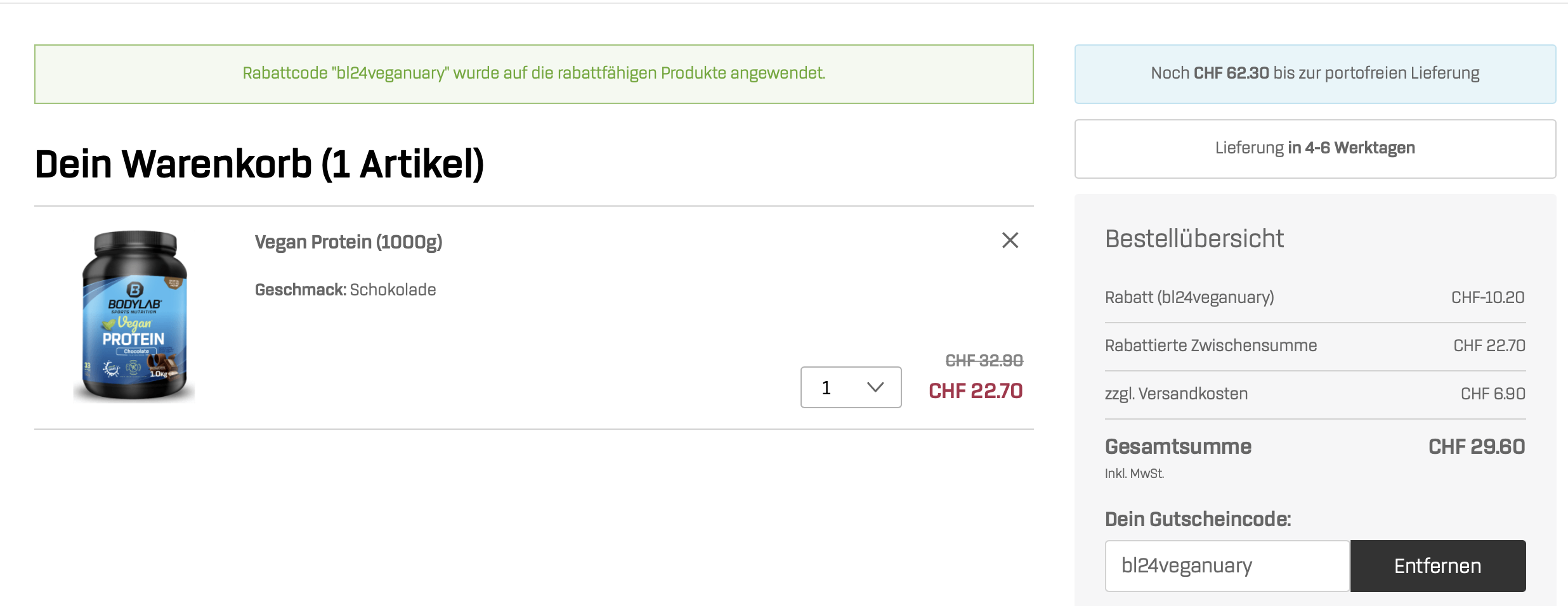
Task: Click the green Rabattcode applied notification
Action: [x=533, y=74]
